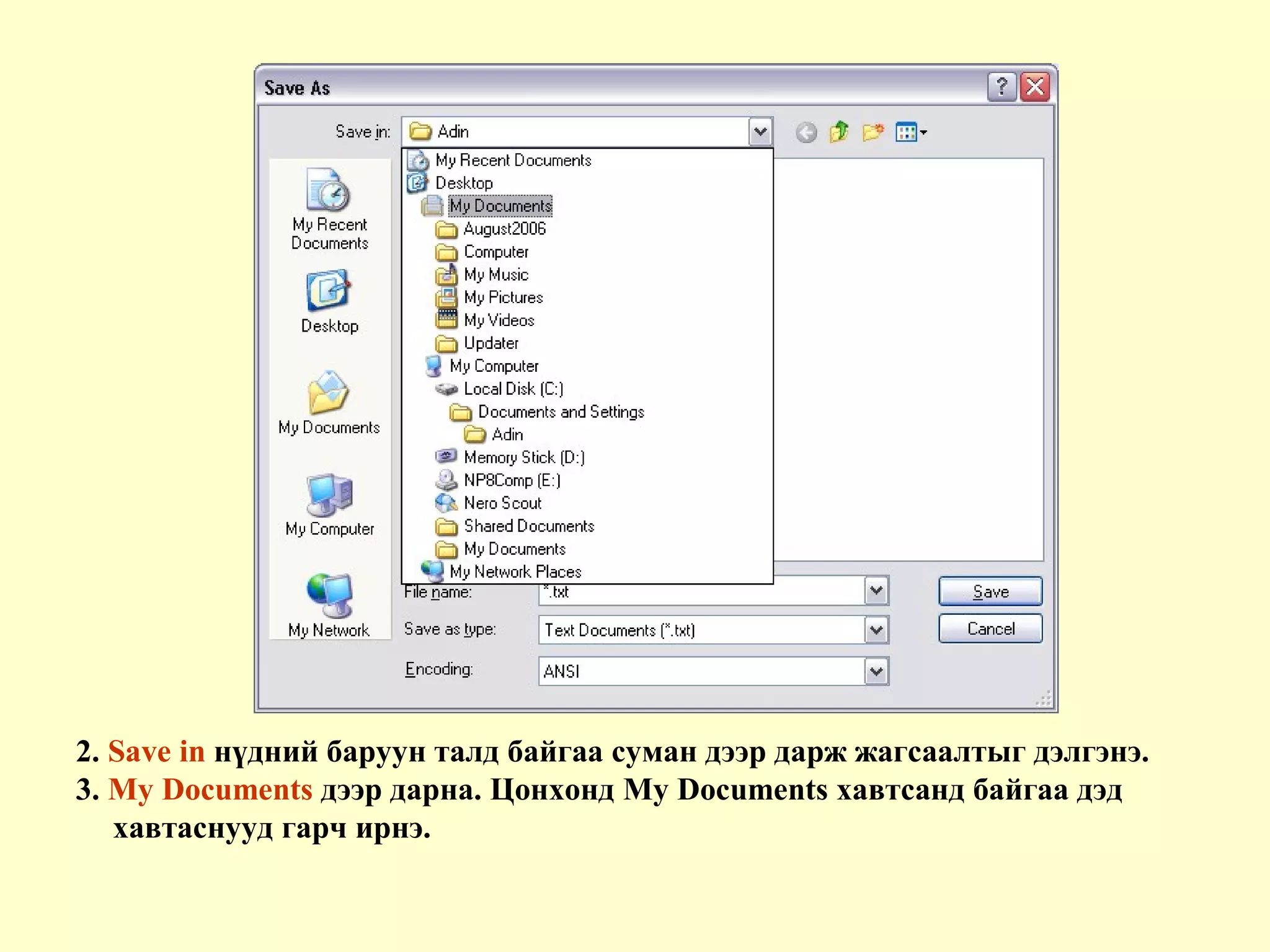Choose My Network Places entry
Screen dimensions: 1270x952
tap(501, 572)
